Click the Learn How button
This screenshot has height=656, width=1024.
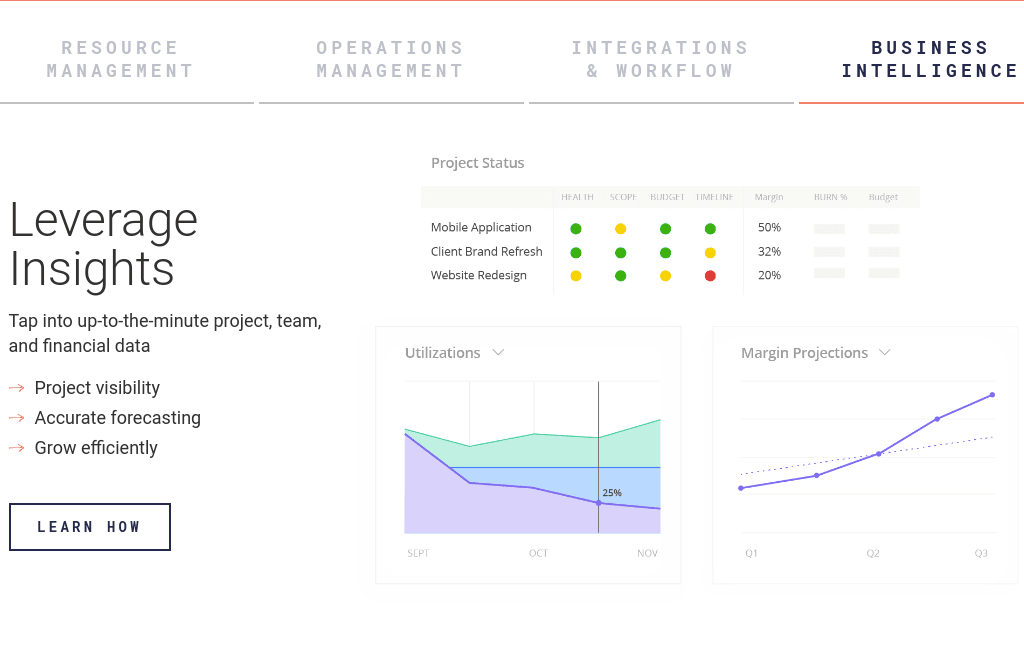pos(89,527)
